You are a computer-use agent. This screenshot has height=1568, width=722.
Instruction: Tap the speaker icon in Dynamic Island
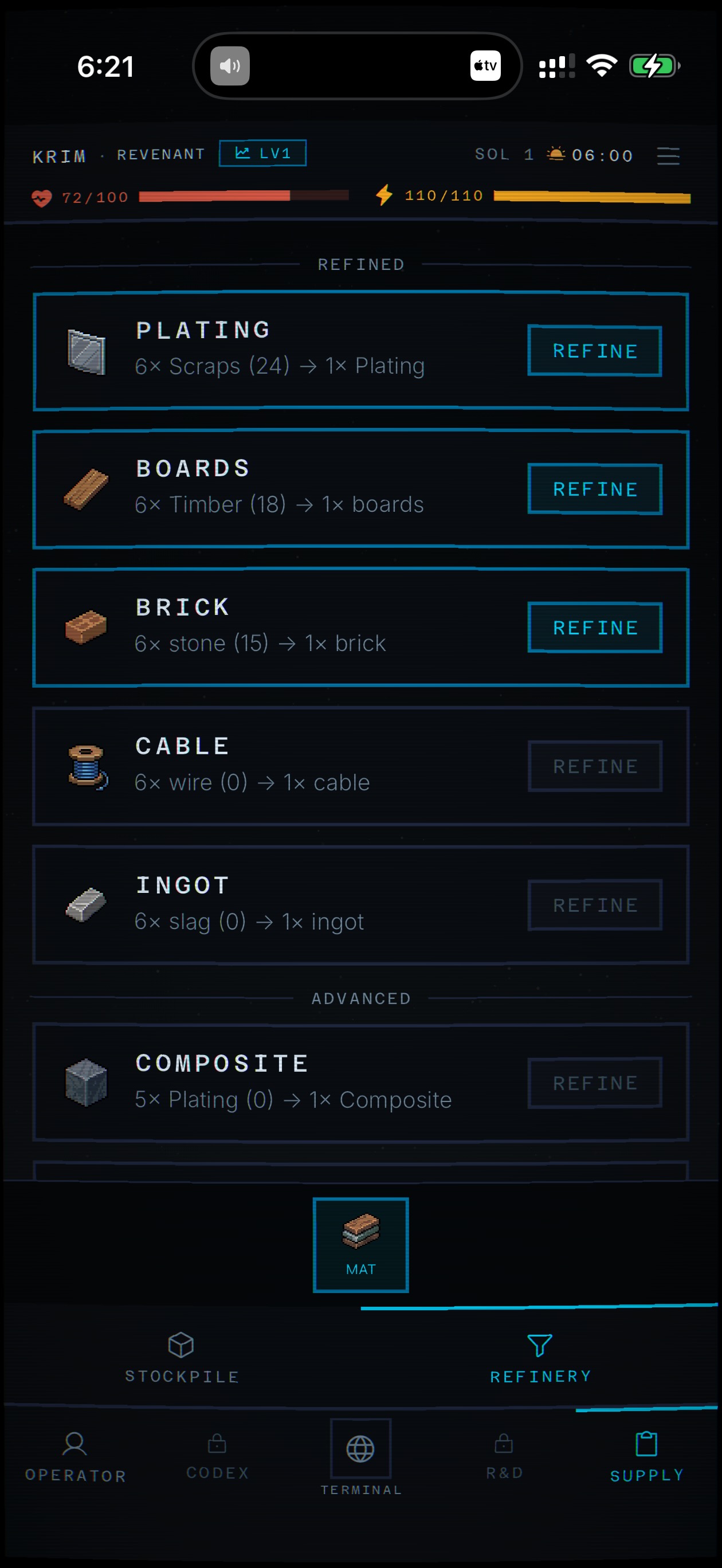click(x=230, y=66)
